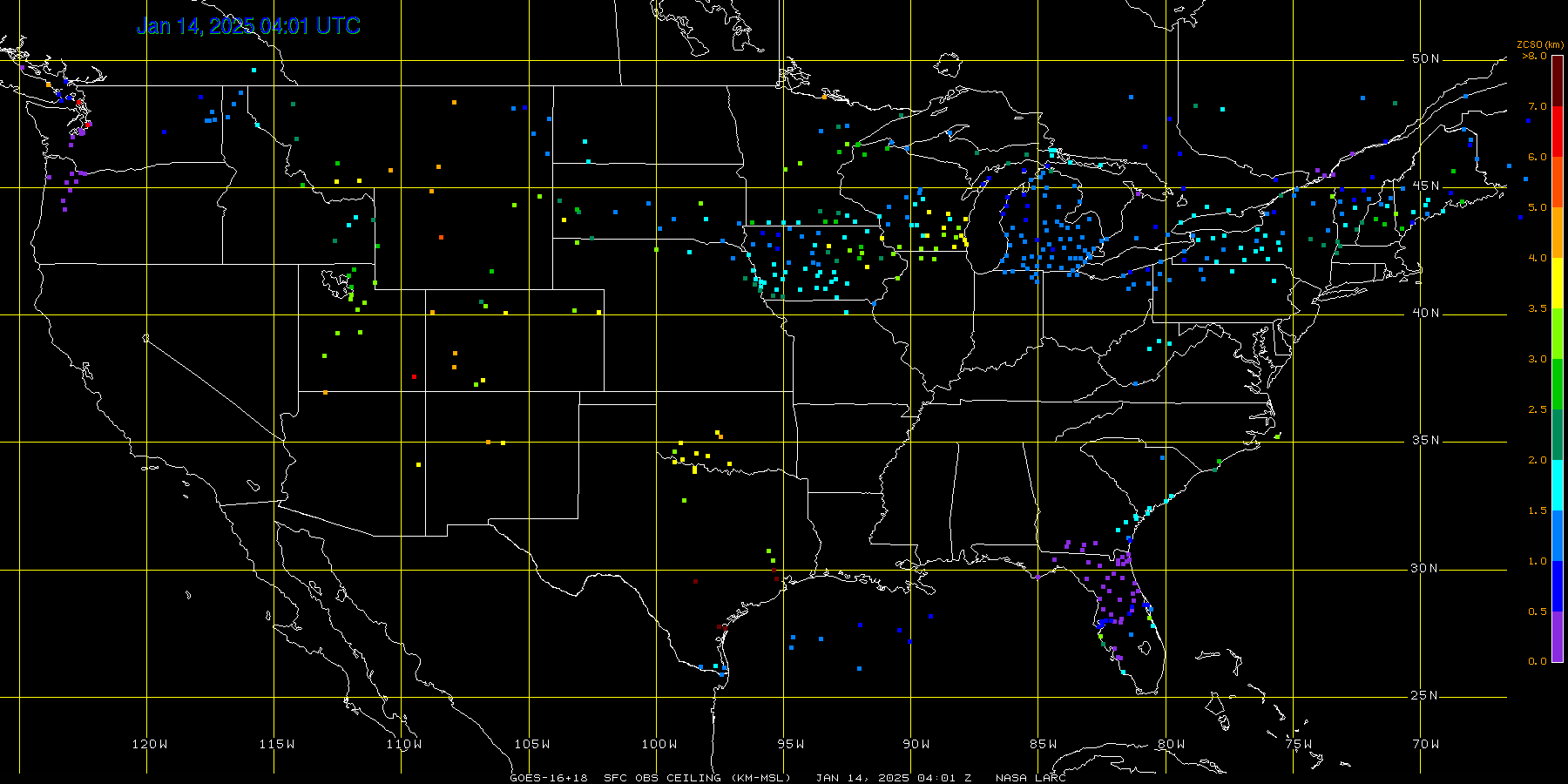Image resolution: width=1568 pixels, height=784 pixels.
Task: Click the 85W longitude label
Action: coord(1044,744)
